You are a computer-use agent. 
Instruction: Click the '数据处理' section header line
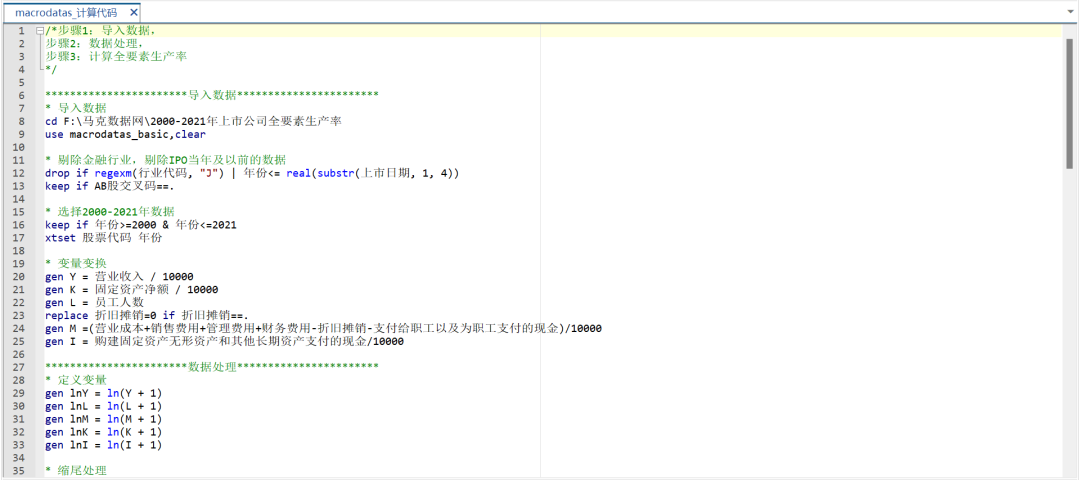coord(212,367)
